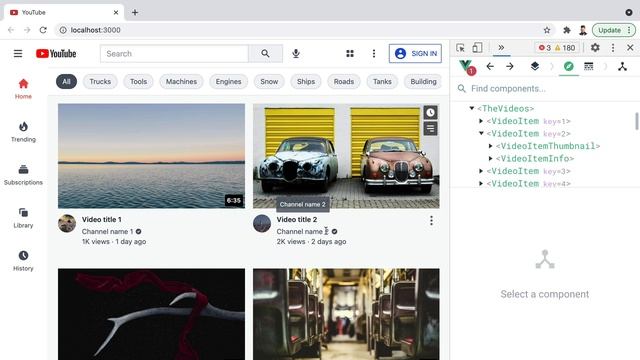640x360 pixels.
Task: Open Subscriptions in sidebar
Action: tap(23, 175)
